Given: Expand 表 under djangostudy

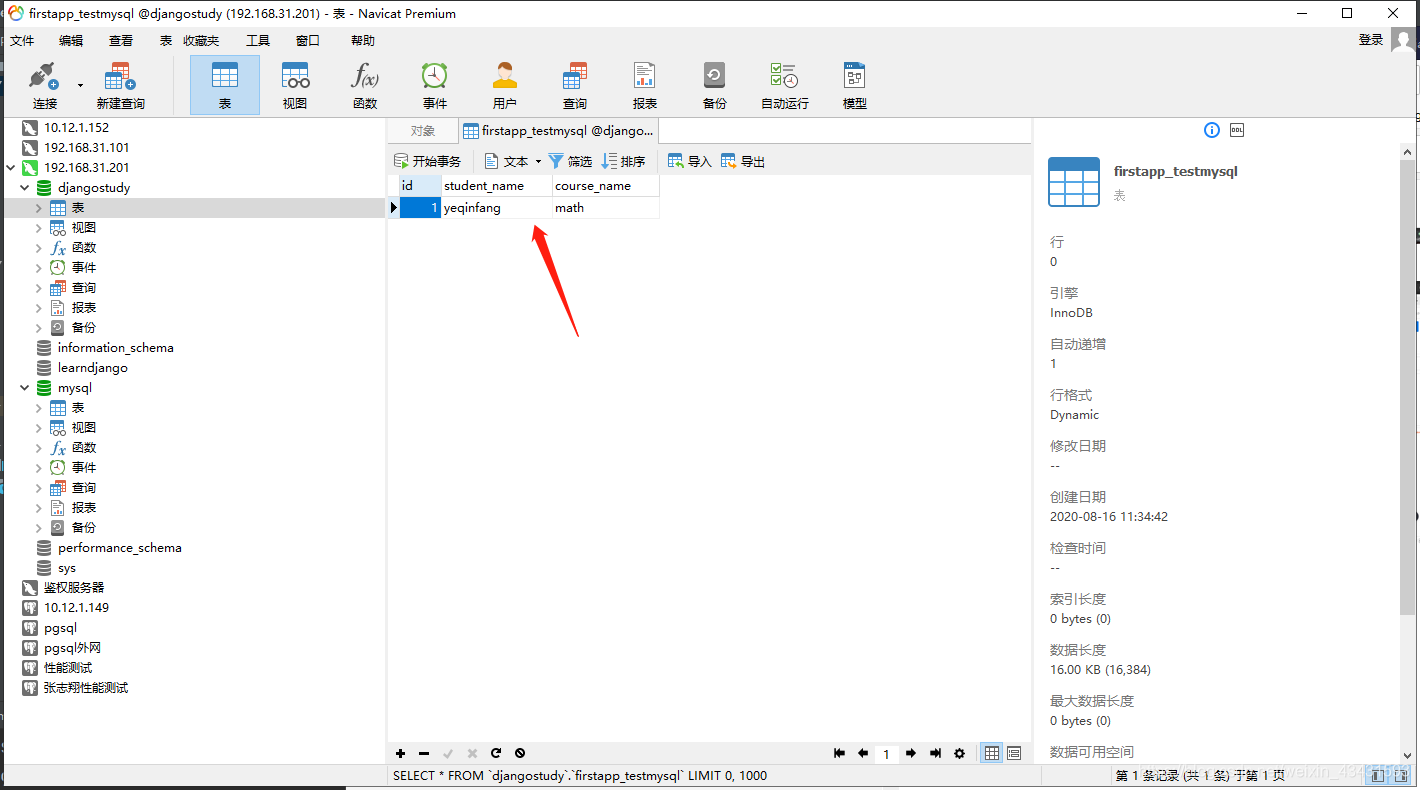Looking at the screenshot, I should [x=39, y=208].
